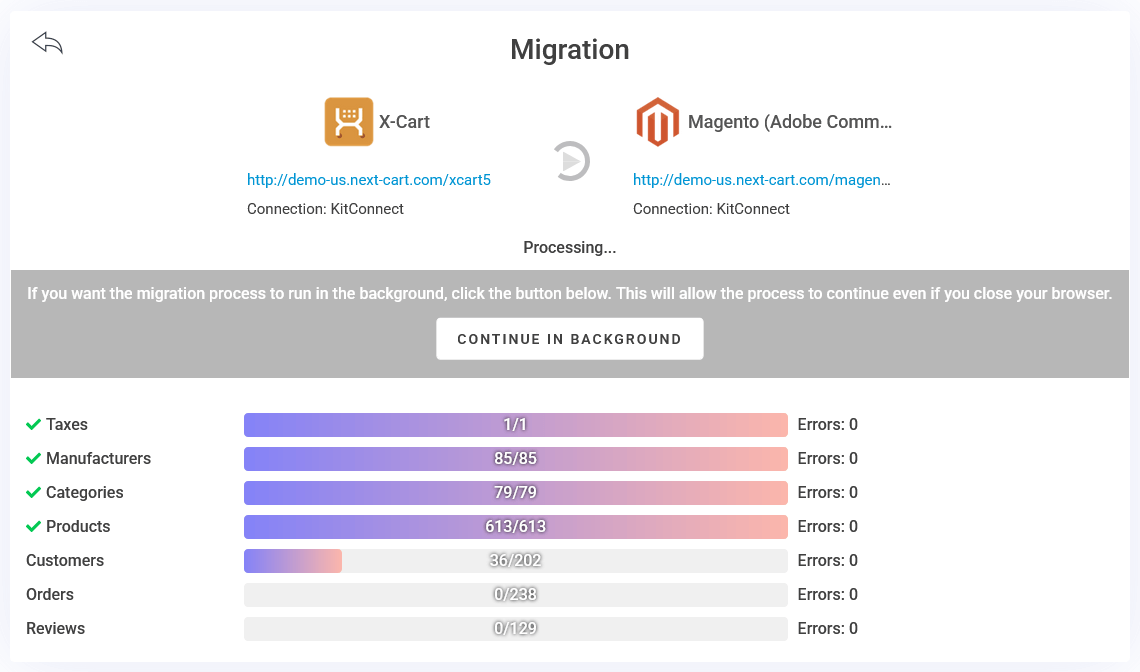Click Errors: 0 in the Reviews row
The image size is (1140, 672).
(x=827, y=628)
